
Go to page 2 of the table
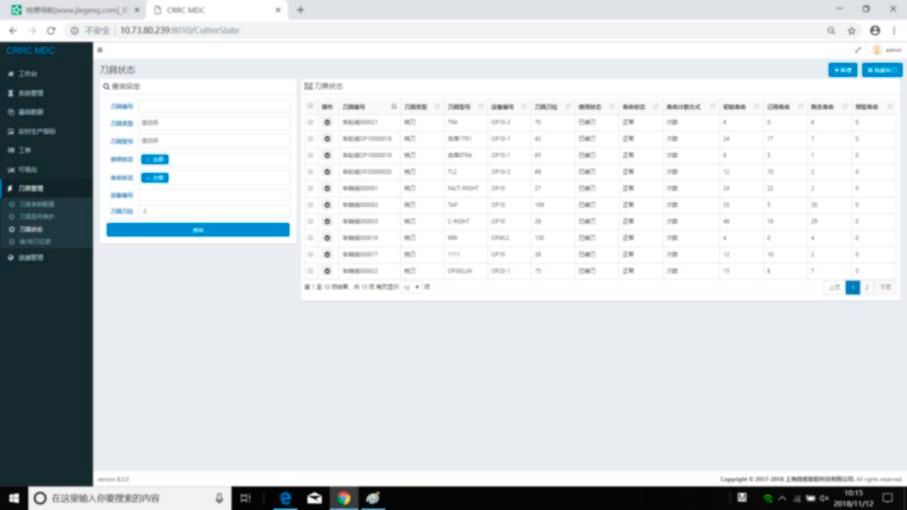tap(867, 287)
